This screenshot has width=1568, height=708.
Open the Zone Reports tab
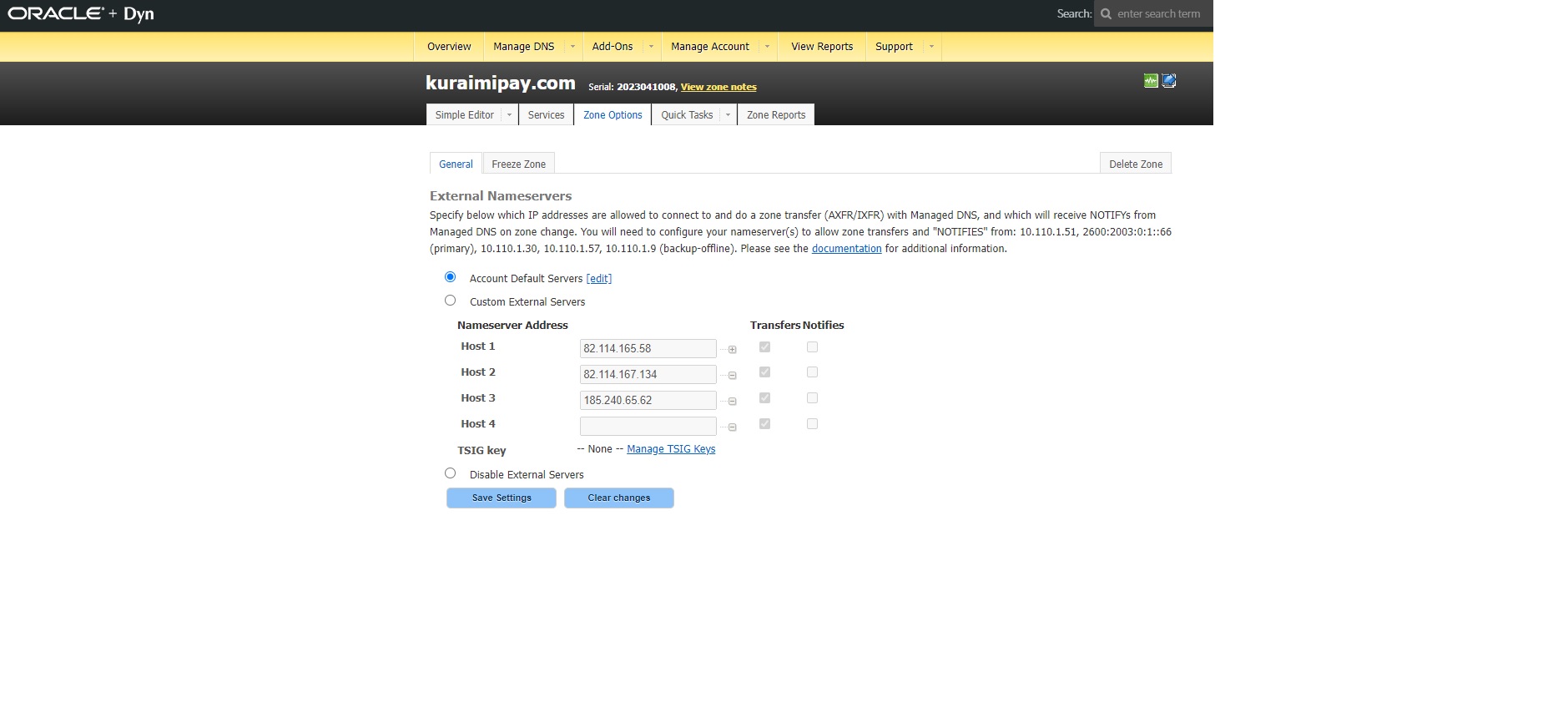pos(775,115)
